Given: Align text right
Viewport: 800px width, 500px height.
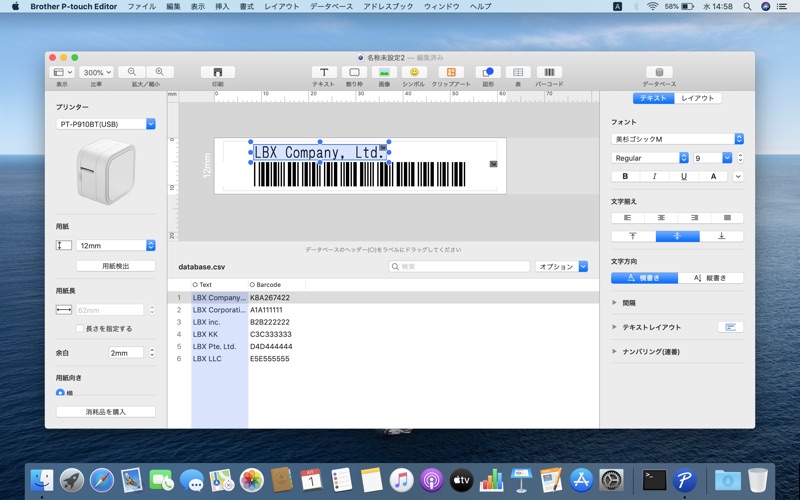Looking at the screenshot, I should tap(694, 218).
